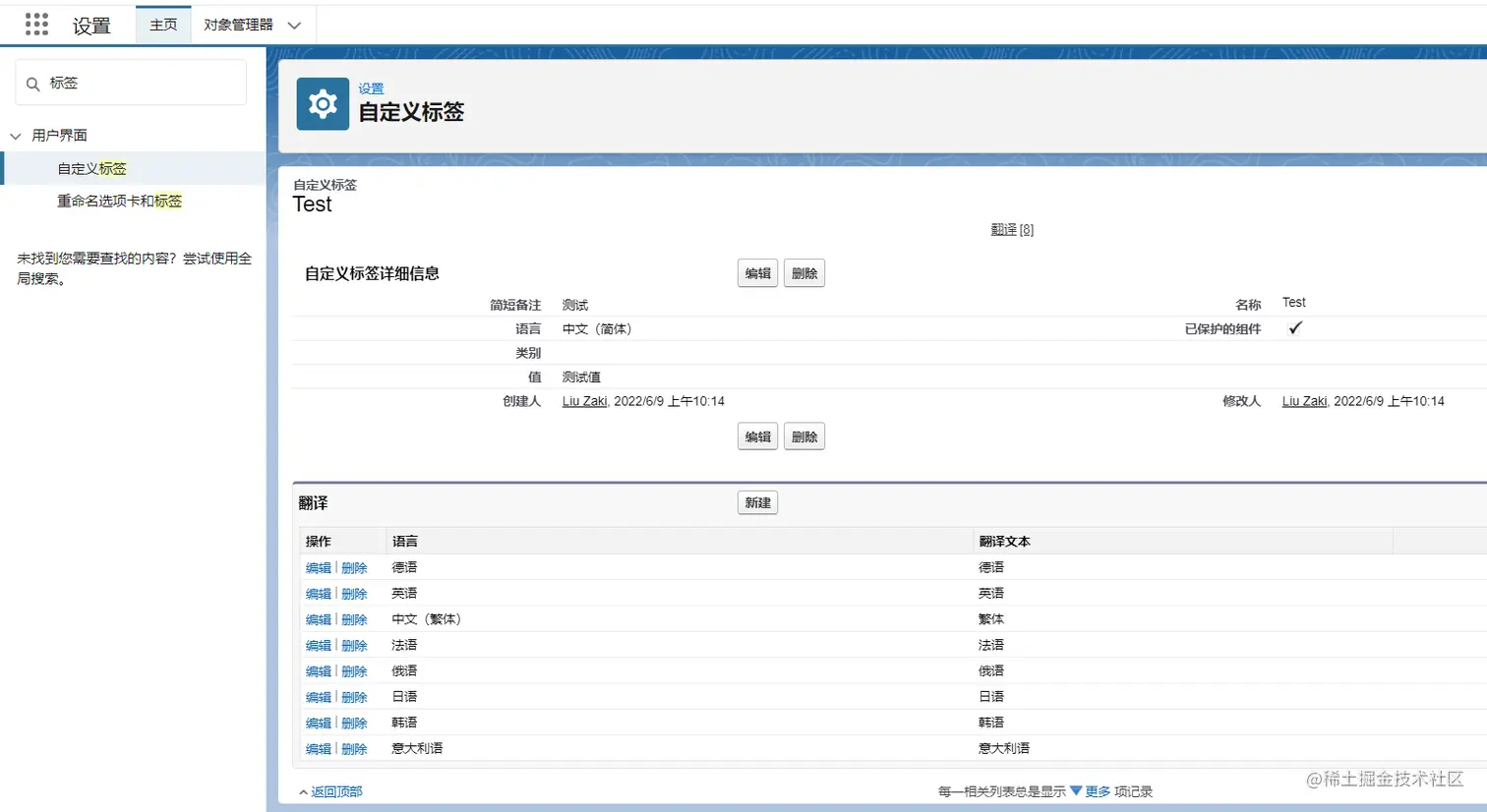Click the 自定义标签详细信息 section heading
This screenshot has height=812, width=1487.
point(372,273)
